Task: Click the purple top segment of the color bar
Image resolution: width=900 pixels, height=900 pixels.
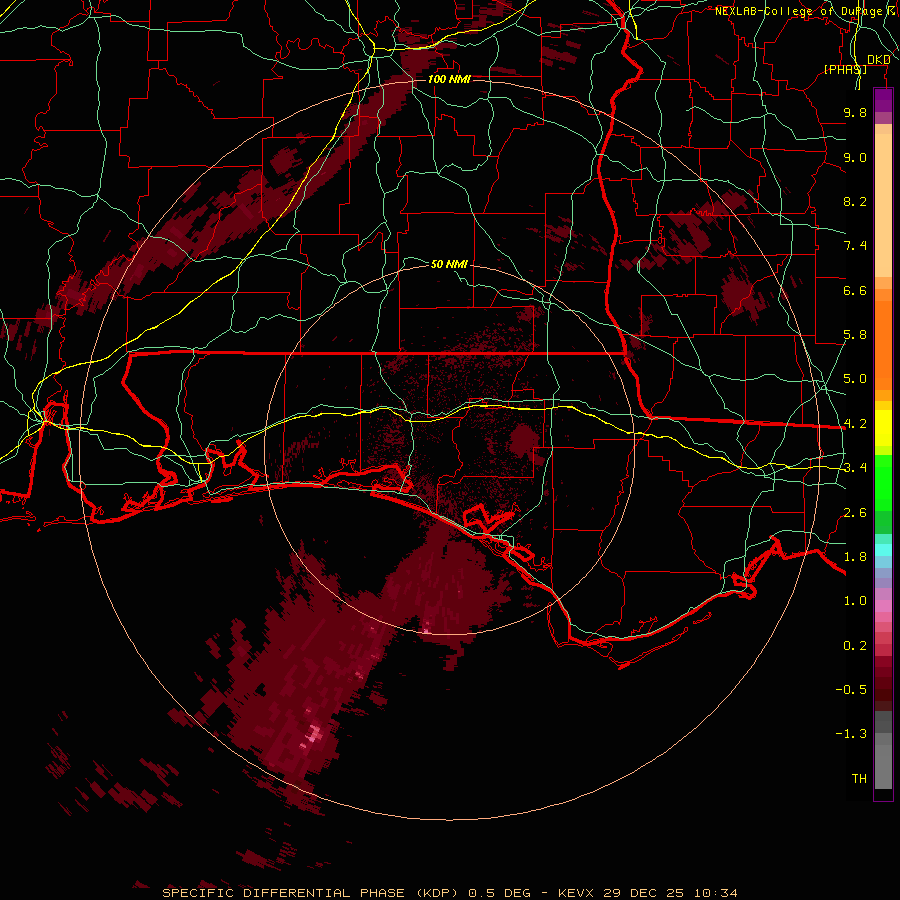Action: pyautogui.click(x=883, y=100)
